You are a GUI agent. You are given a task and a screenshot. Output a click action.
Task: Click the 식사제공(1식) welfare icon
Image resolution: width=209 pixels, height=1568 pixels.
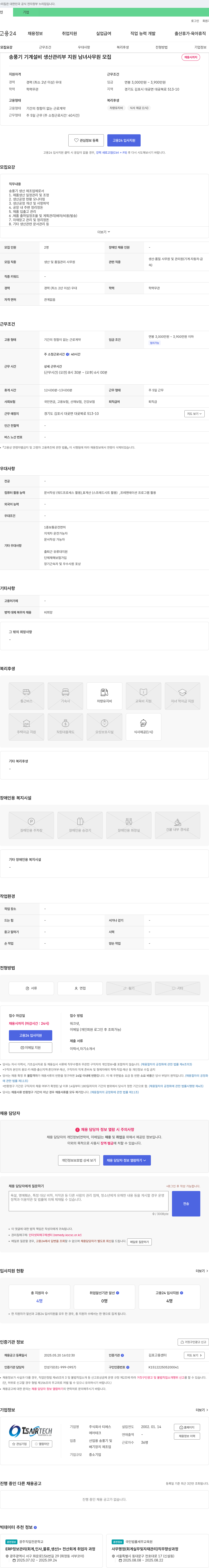(x=143, y=727)
